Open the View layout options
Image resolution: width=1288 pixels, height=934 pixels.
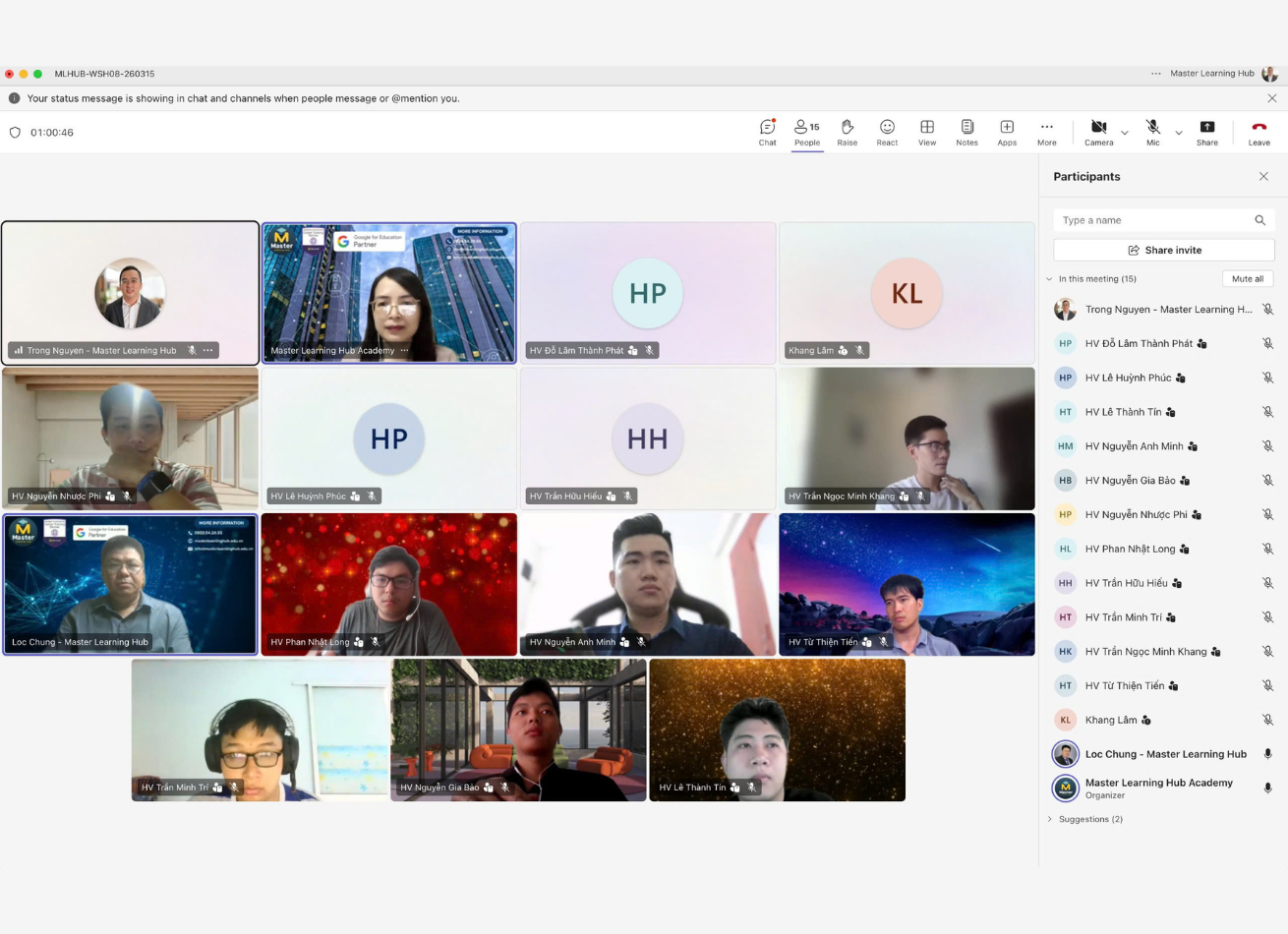pos(927,132)
